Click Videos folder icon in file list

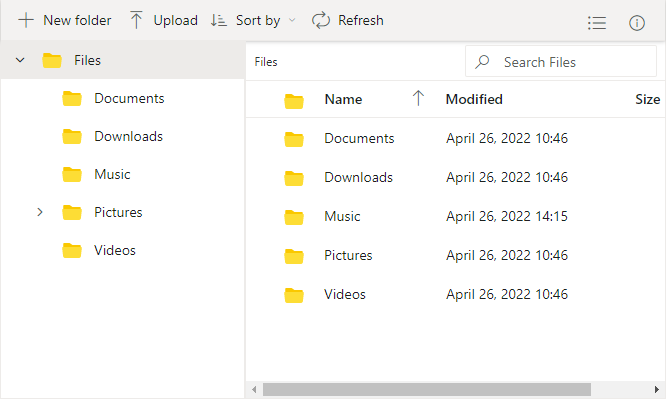click(x=294, y=295)
